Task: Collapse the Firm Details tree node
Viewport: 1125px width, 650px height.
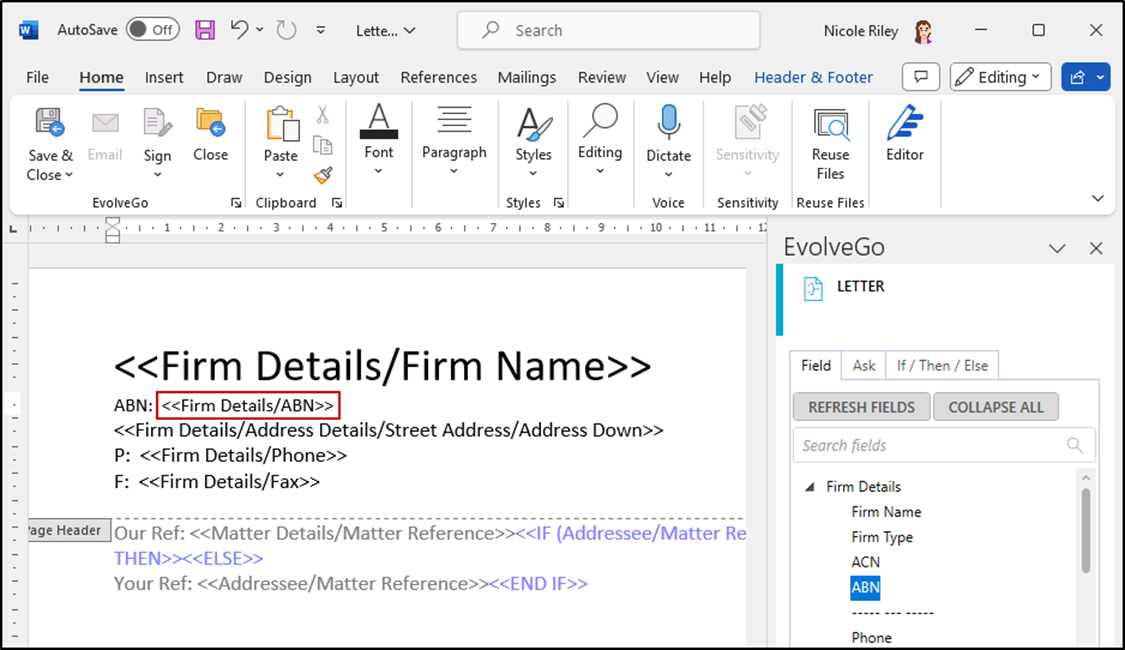Action: coord(810,487)
